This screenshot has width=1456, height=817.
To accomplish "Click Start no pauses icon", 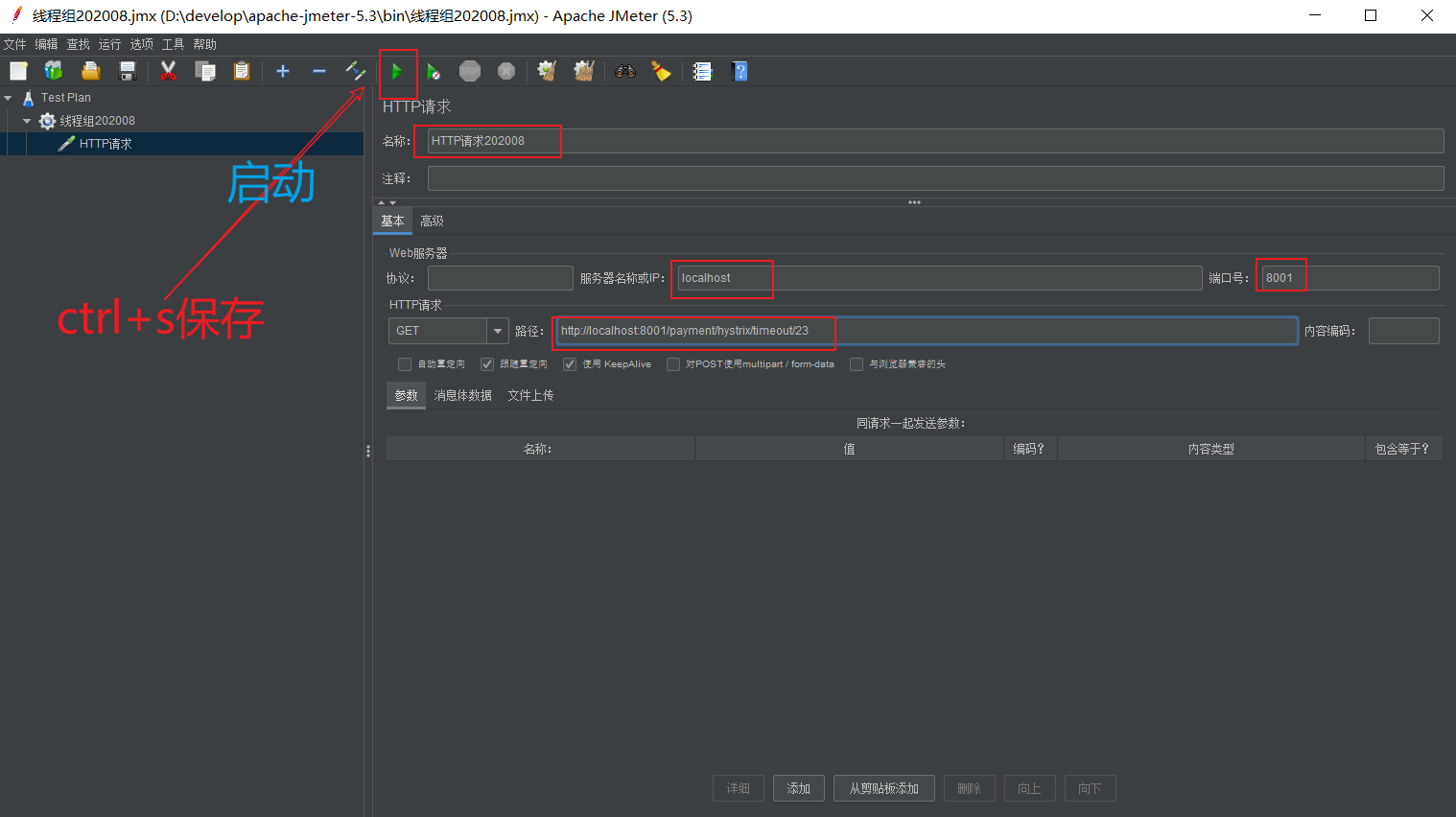I will click(434, 71).
